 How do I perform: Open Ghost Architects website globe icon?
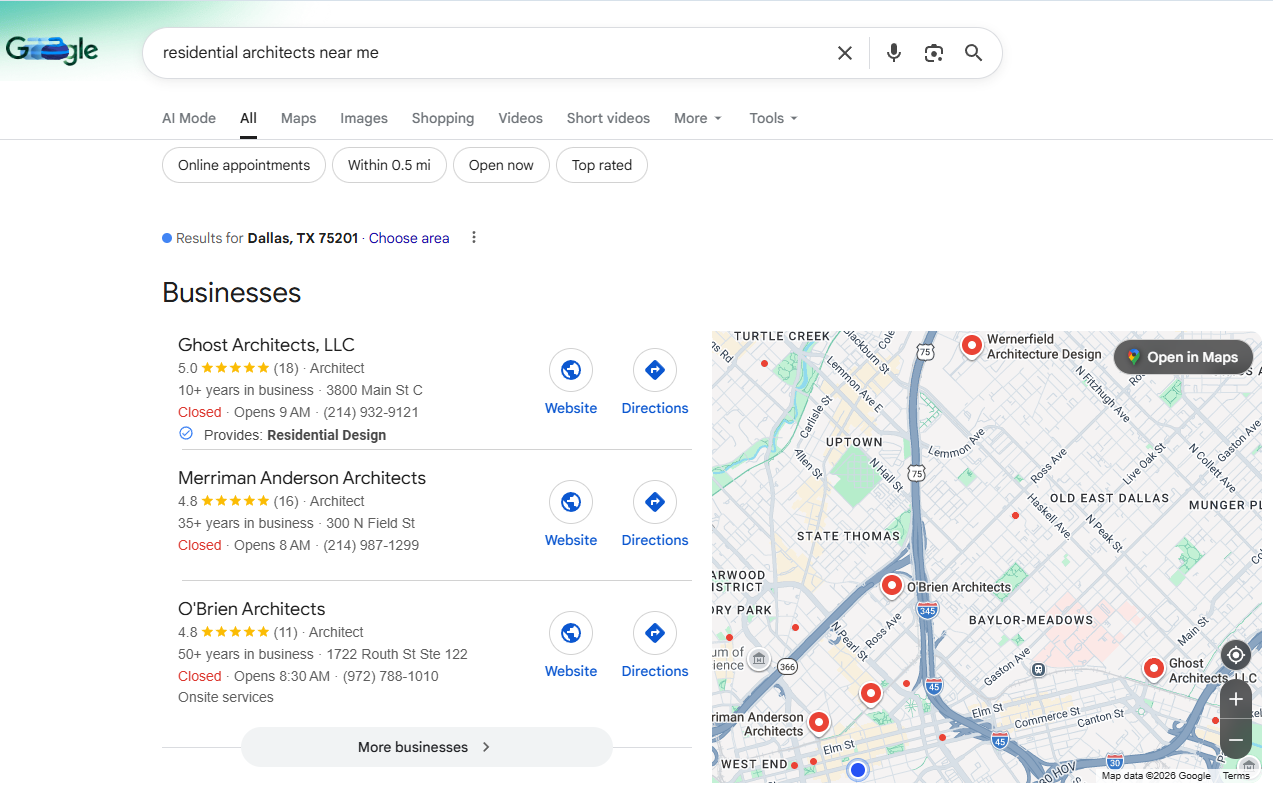(571, 370)
